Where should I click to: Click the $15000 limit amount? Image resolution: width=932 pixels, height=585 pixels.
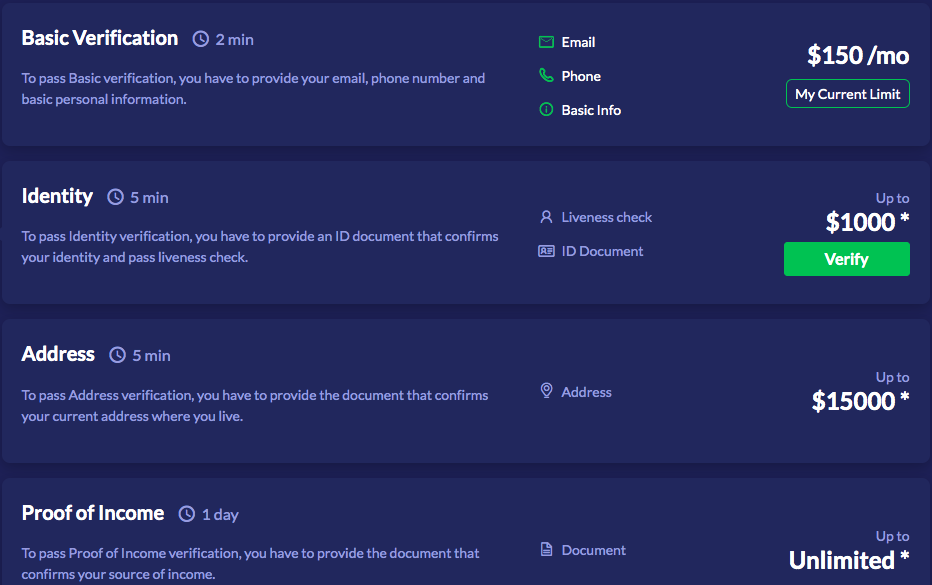853,401
